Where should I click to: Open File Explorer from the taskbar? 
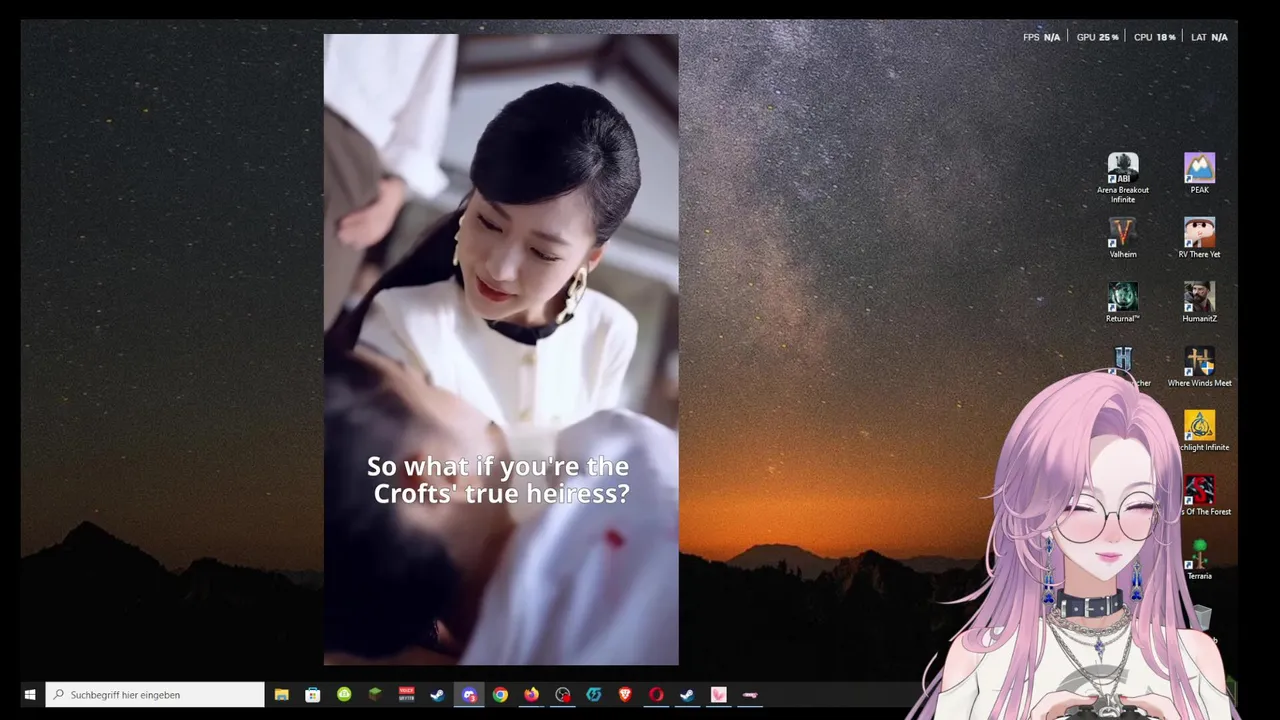282,695
